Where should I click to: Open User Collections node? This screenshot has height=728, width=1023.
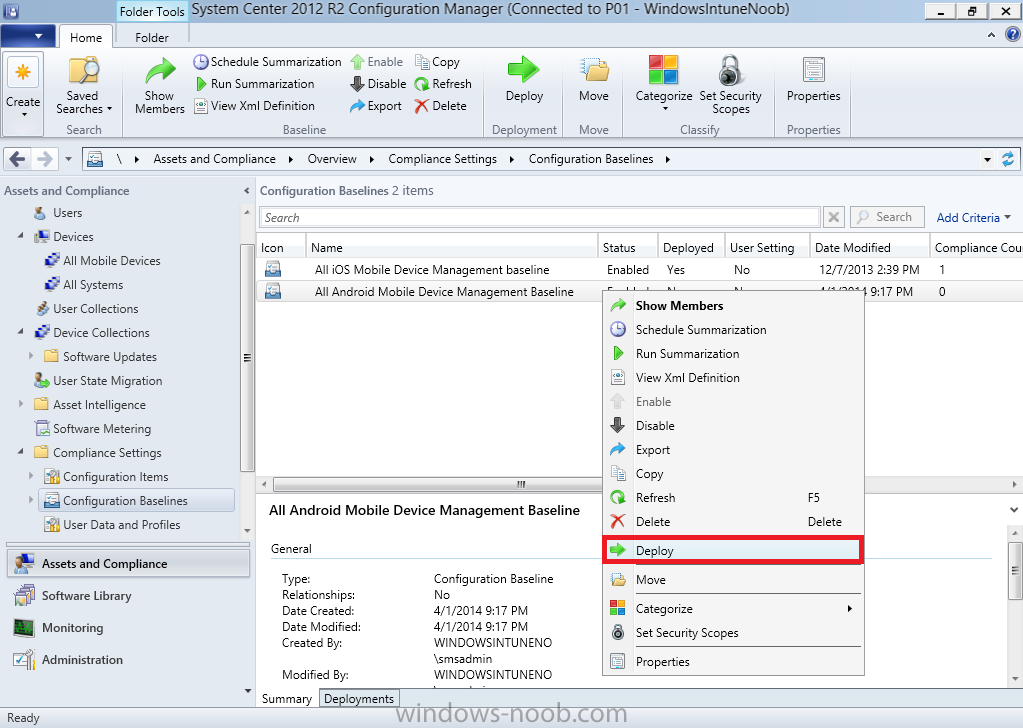coord(87,309)
